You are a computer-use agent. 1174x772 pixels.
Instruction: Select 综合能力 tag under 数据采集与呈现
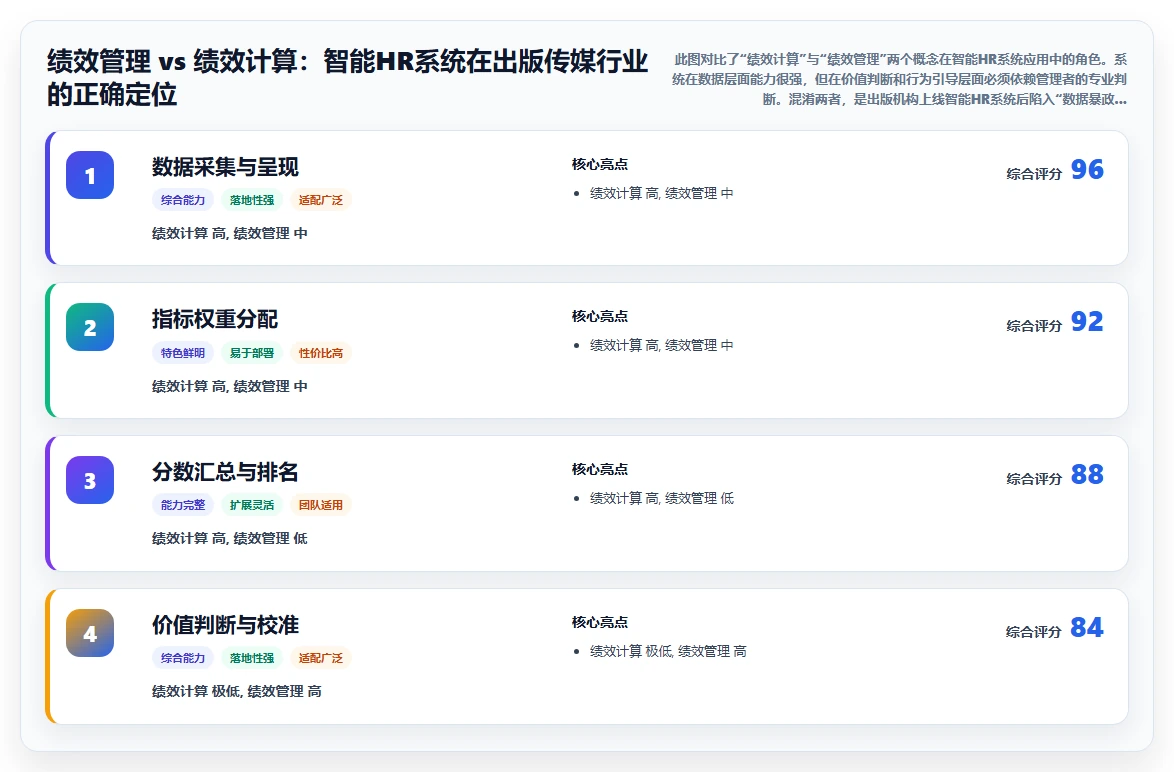pos(183,200)
